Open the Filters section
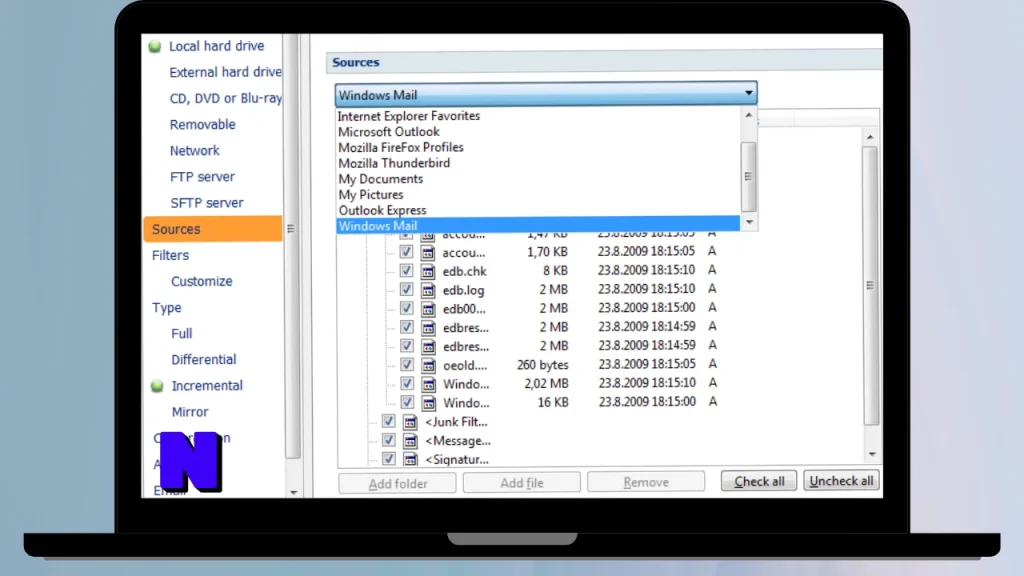 (170, 255)
